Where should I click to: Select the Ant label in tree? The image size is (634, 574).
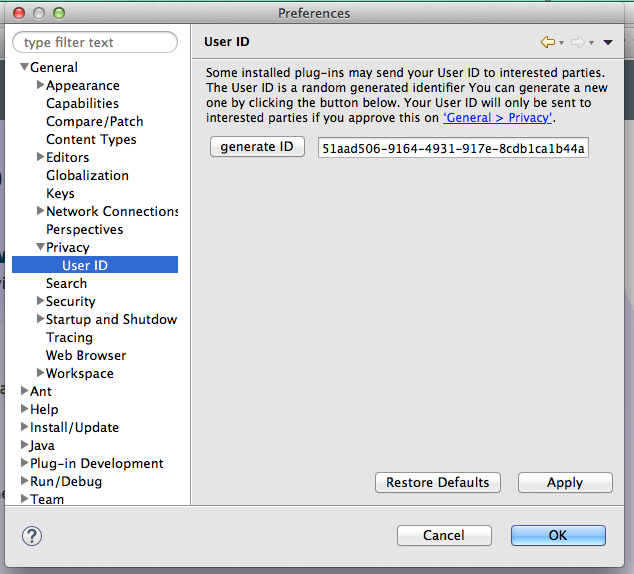tap(41, 391)
